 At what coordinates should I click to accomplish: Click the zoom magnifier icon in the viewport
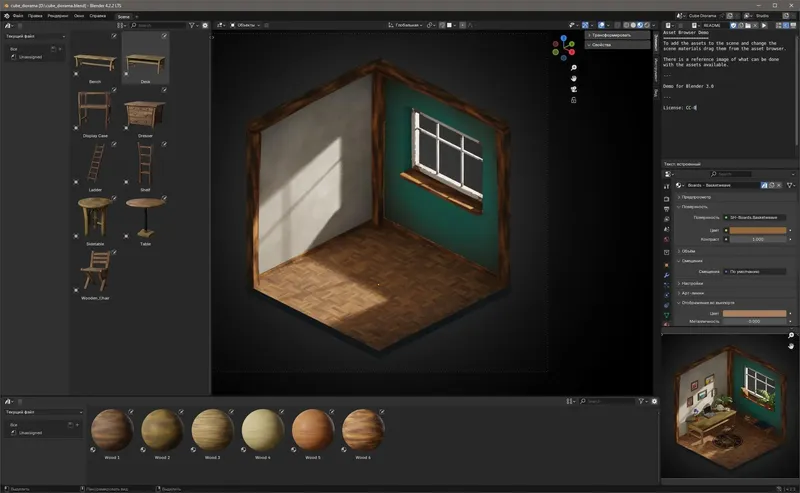pyautogui.click(x=573, y=67)
